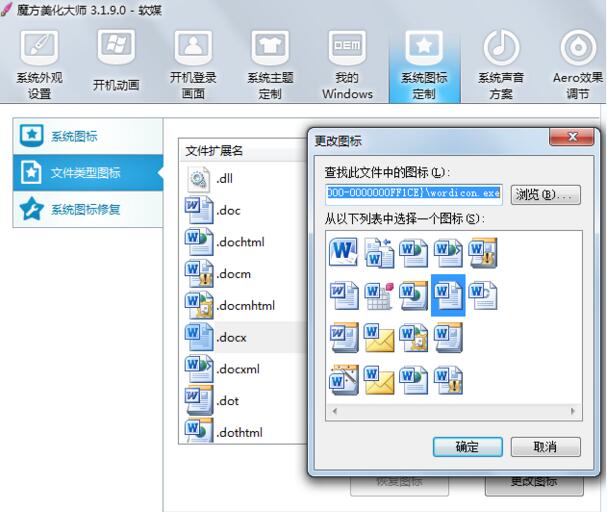Select the .dothtml file extension row
This screenshot has height=512, width=607.
click(243, 432)
